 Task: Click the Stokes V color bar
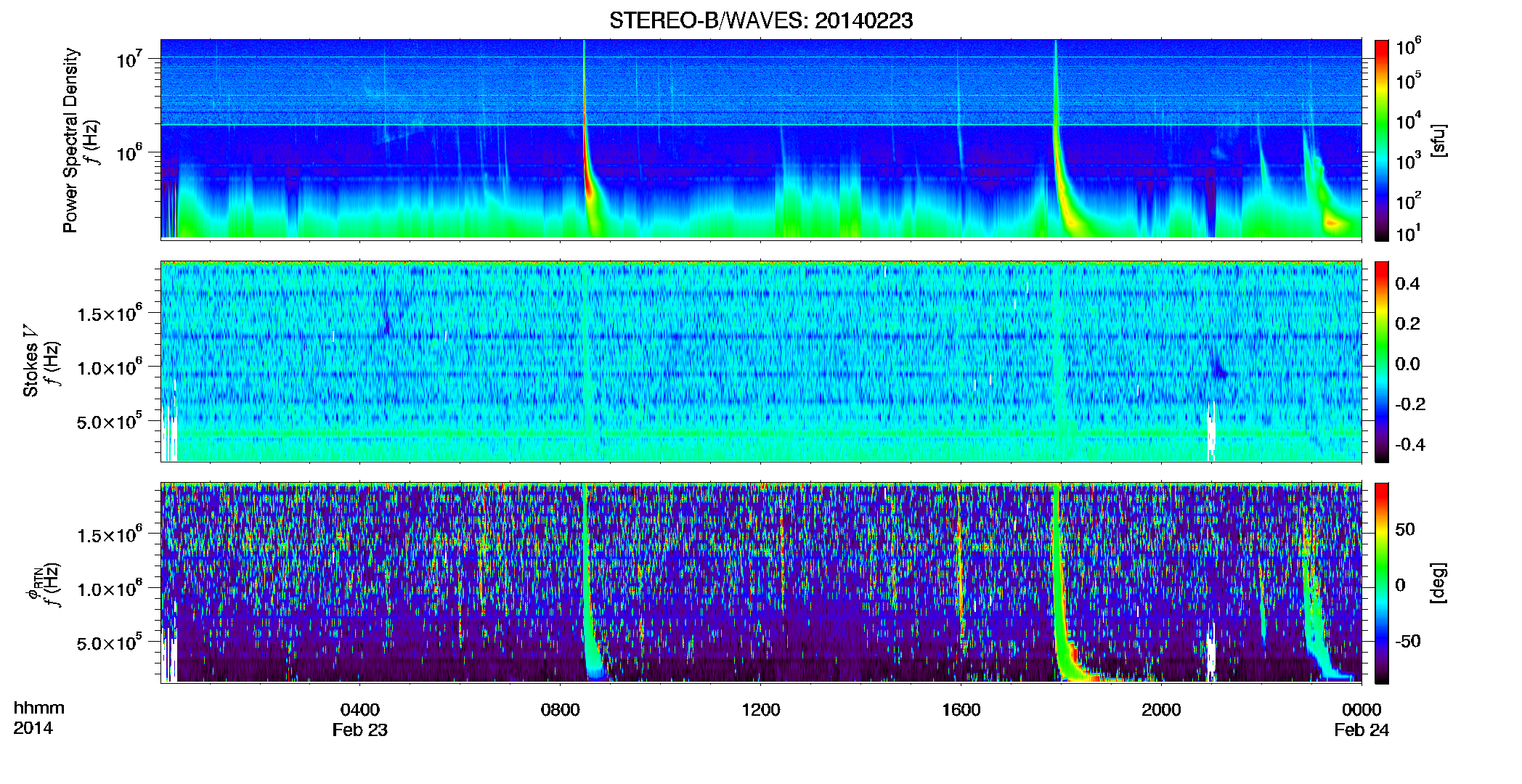[x=1381, y=362]
